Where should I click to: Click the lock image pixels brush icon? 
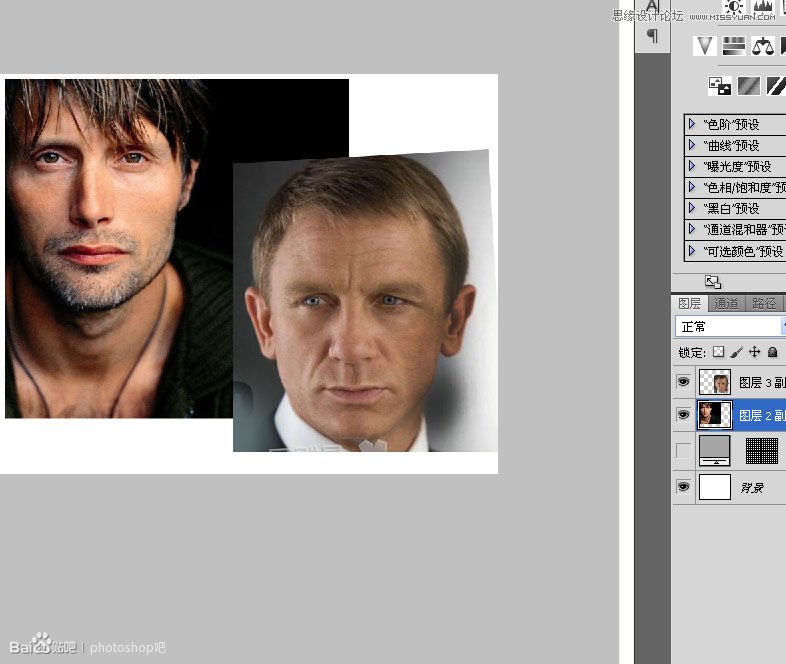click(x=736, y=352)
